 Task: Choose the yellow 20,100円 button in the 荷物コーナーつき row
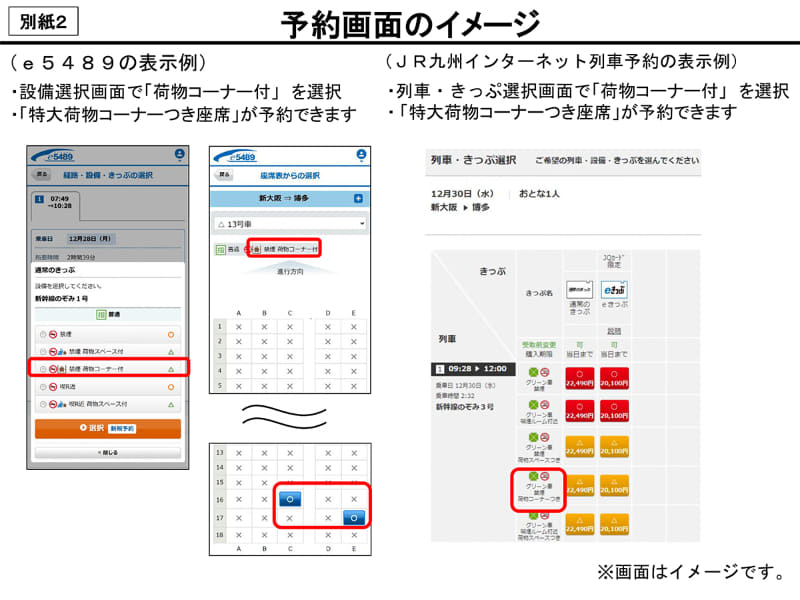click(x=614, y=485)
